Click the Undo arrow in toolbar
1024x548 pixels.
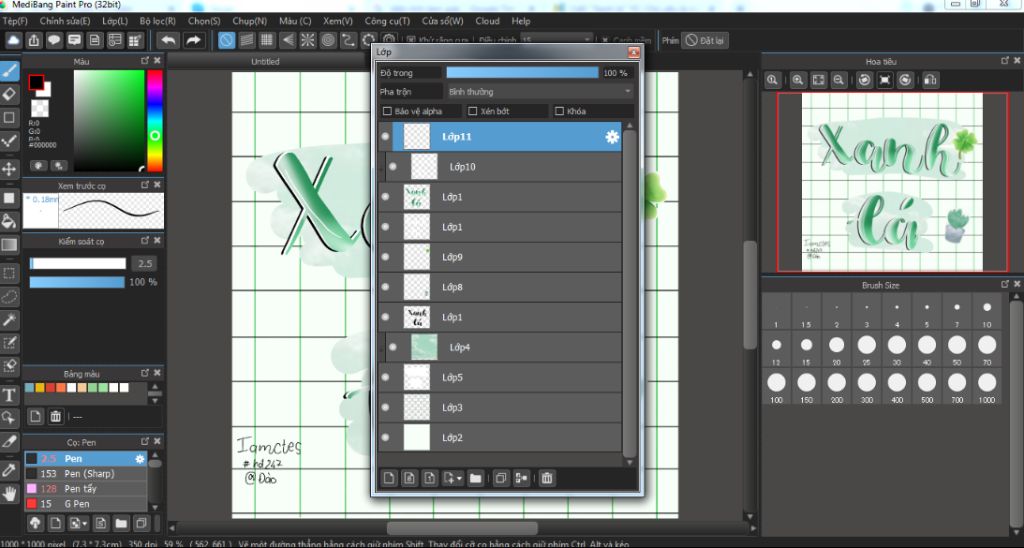coord(168,40)
